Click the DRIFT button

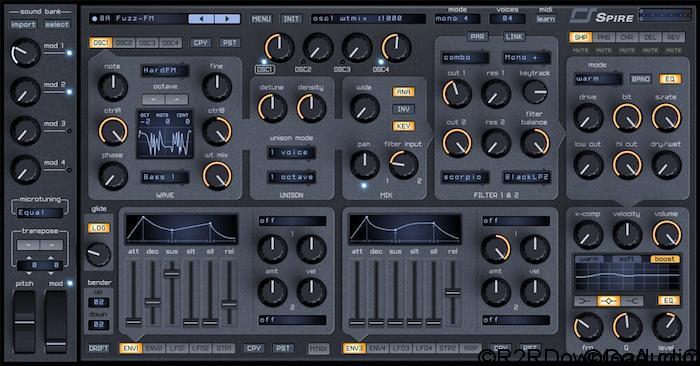point(98,348)
